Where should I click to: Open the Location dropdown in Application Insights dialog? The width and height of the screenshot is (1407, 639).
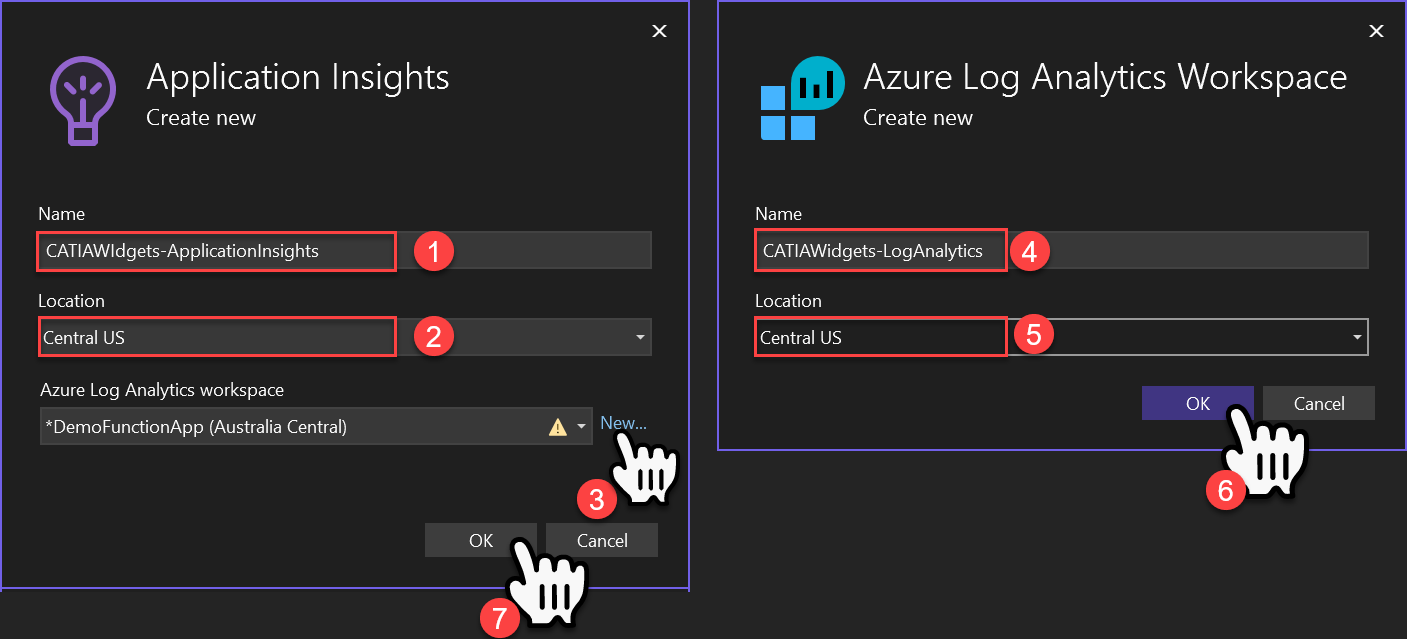coord(640,337)
